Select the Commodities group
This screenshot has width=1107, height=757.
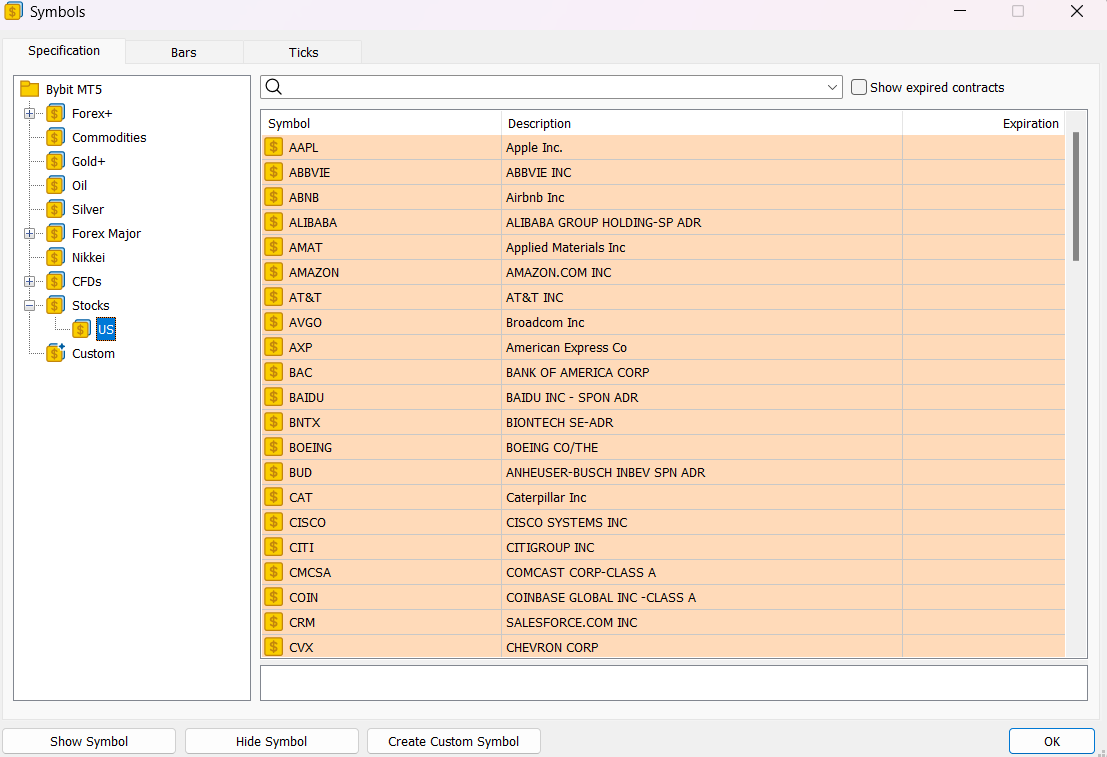point(109,137)
